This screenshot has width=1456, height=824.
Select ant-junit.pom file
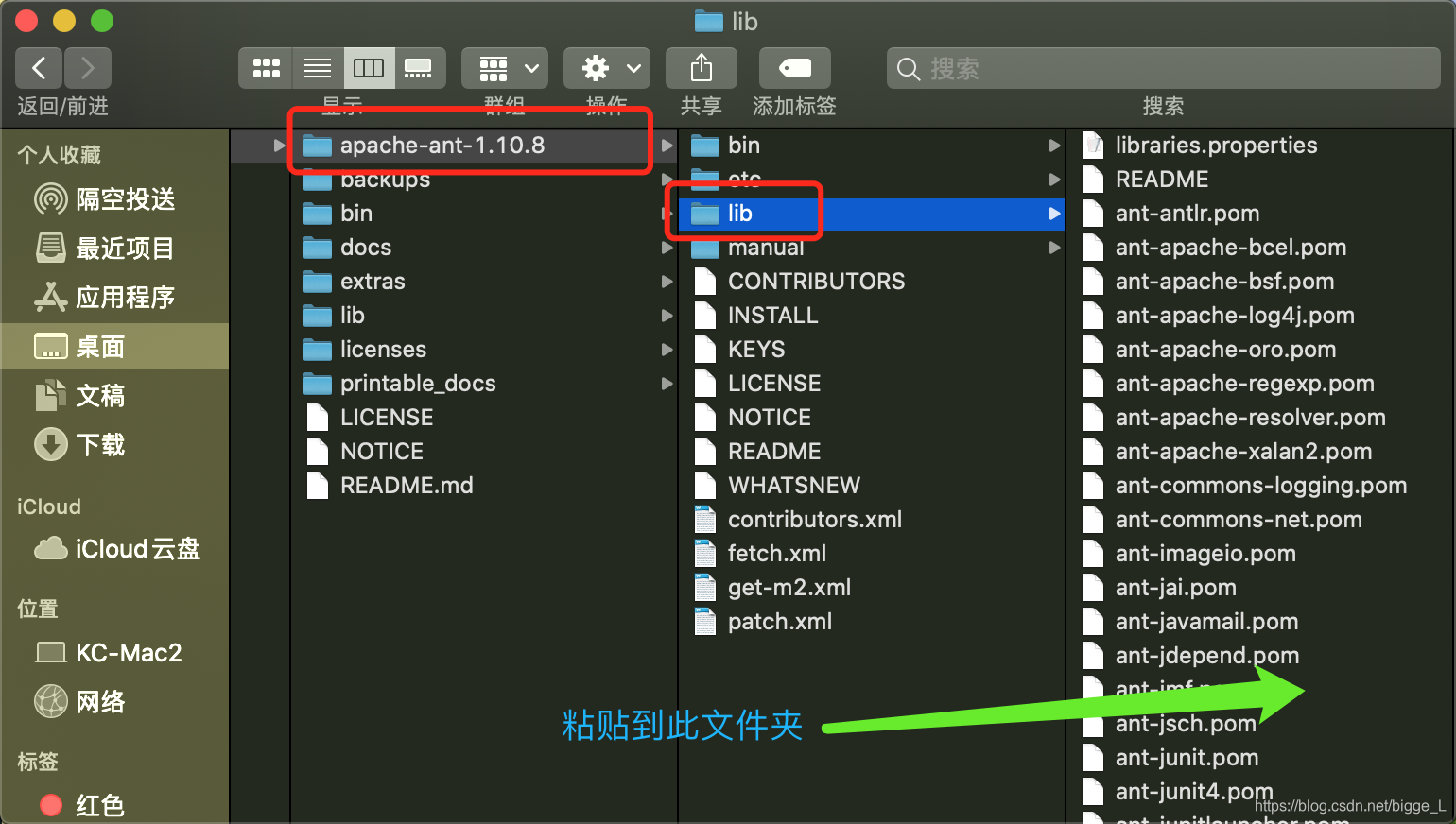click(1260, 758)
